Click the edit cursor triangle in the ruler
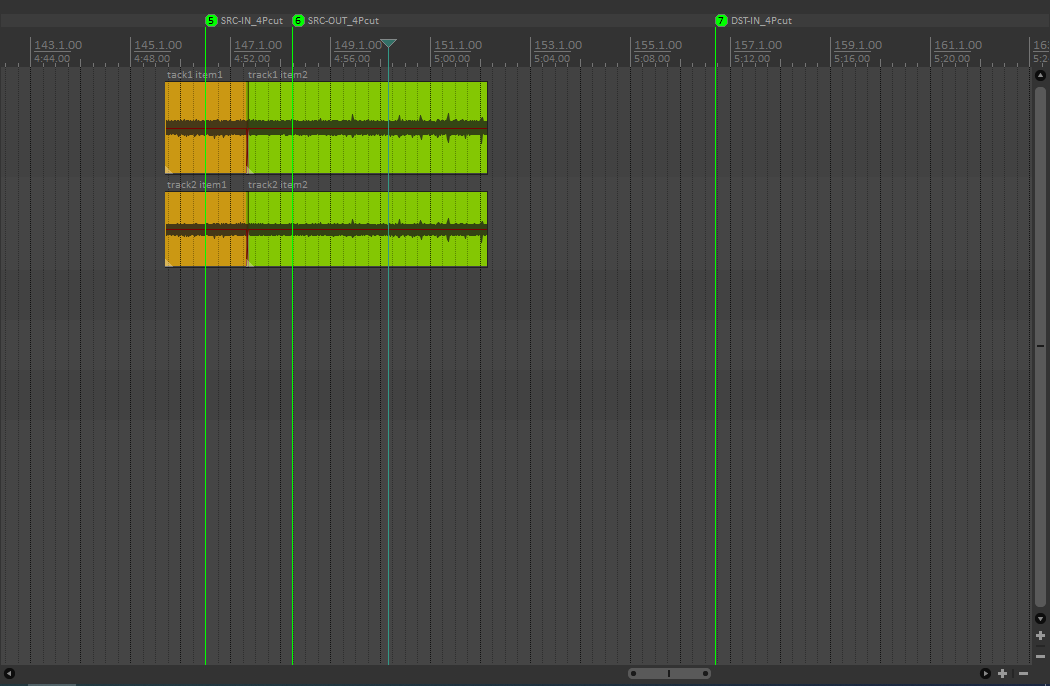Screen dimensions: 1050x686 click(389, 44)
